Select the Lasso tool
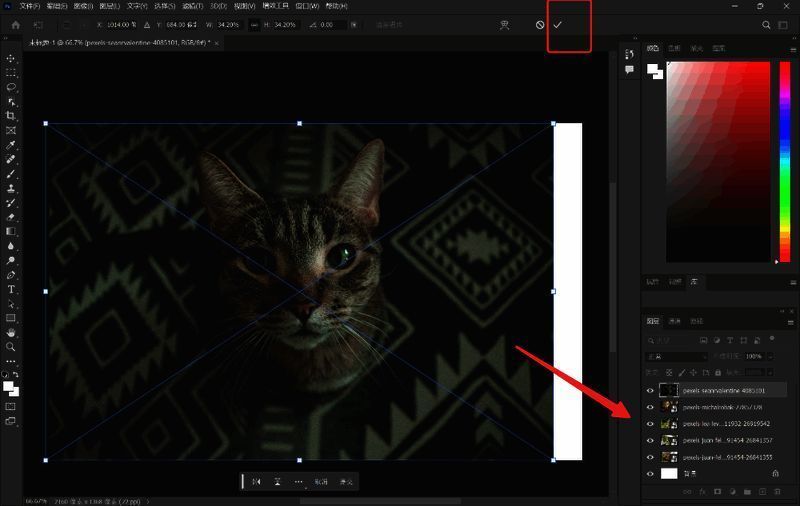This screenshot has height=506, width=800. click(11, 87)
